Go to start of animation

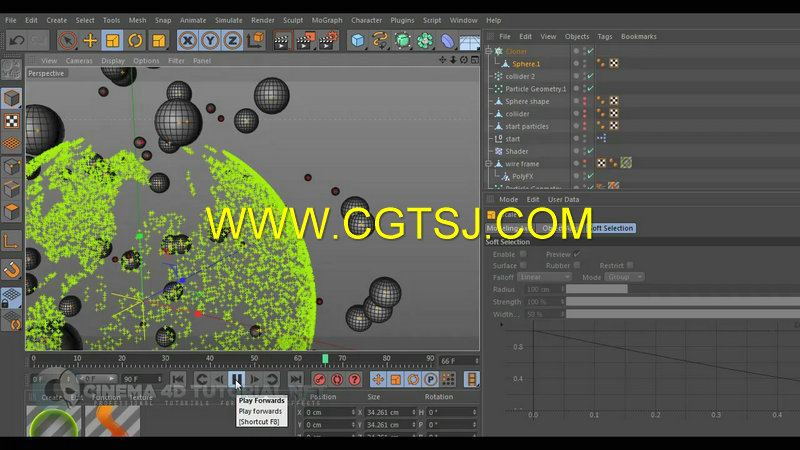pyautogui.click(x=178, y=379)
